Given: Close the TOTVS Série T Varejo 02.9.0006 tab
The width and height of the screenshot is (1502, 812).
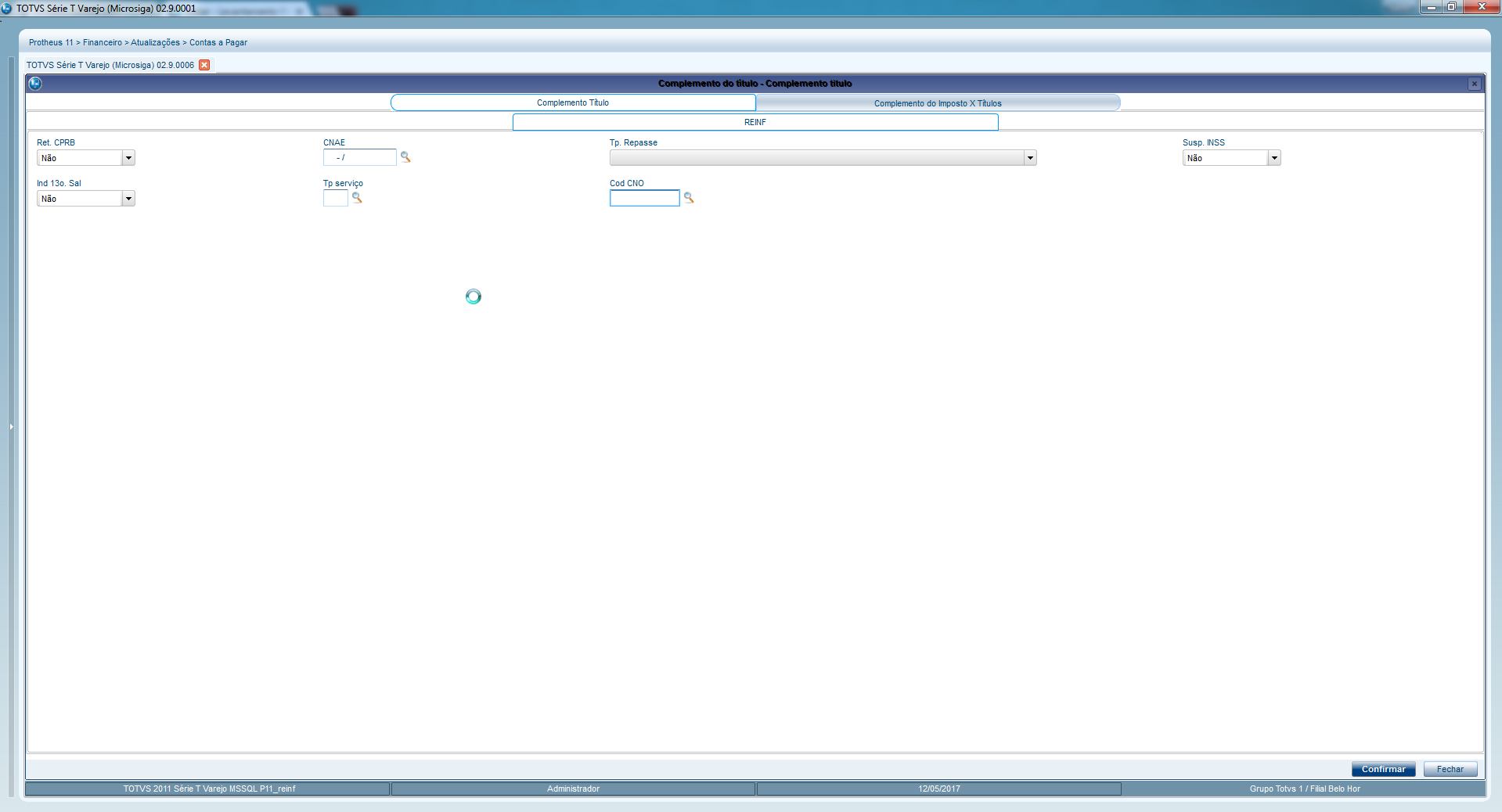Looking at the screenshot, I should pyautogui.click(x=204, y=65).
